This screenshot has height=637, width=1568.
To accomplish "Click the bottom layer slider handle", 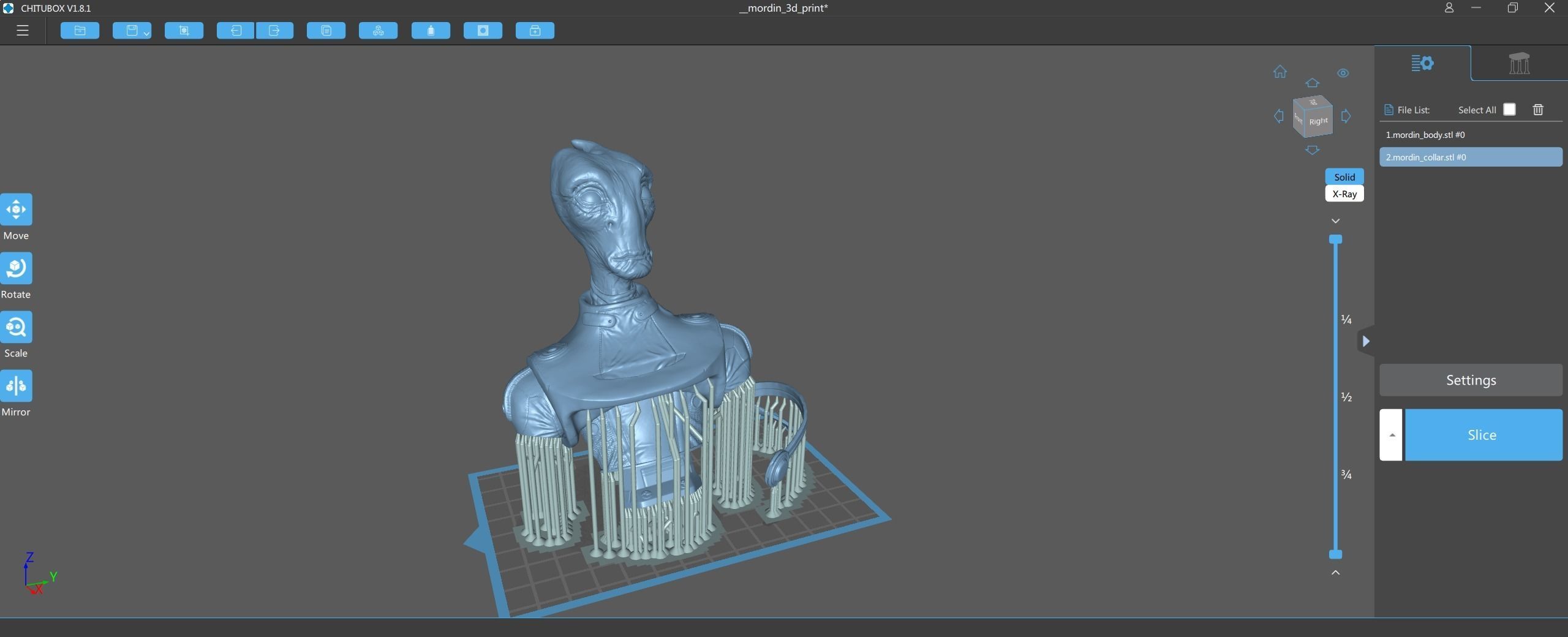I will coord(1336,554).
